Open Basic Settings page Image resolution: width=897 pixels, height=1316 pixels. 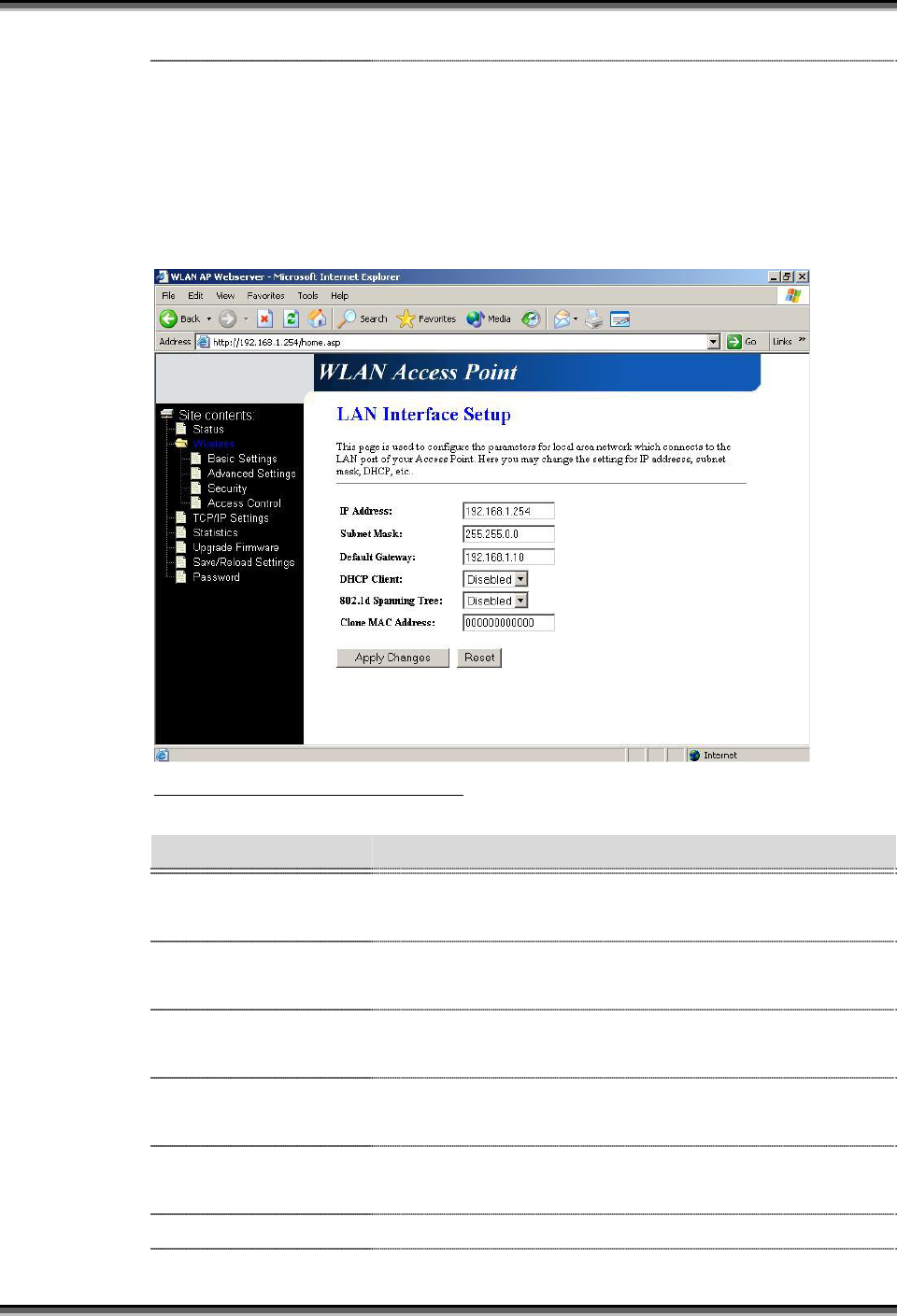[x=242, y=459]
